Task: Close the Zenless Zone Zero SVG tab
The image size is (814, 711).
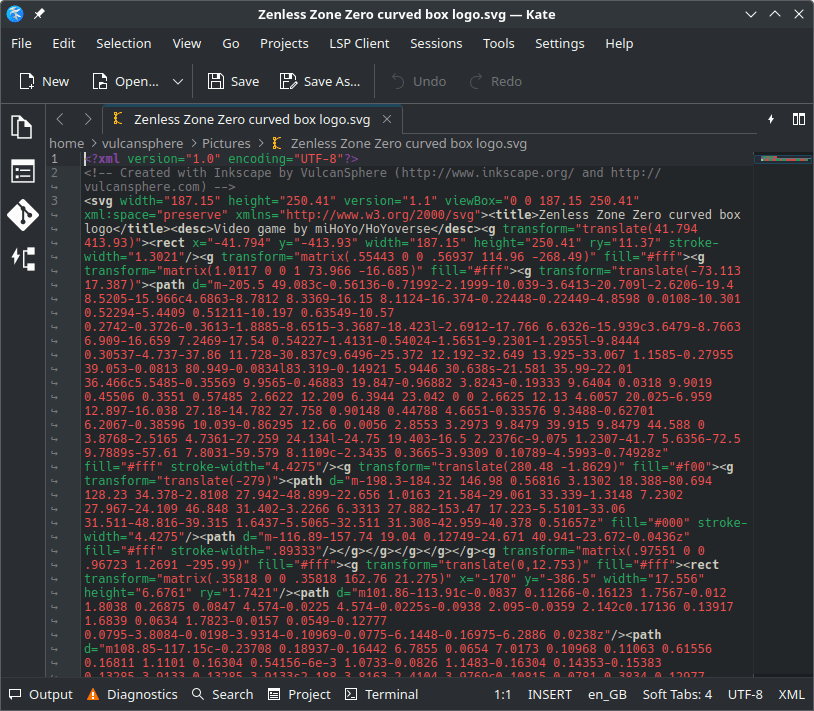Action: pos(386,119)
